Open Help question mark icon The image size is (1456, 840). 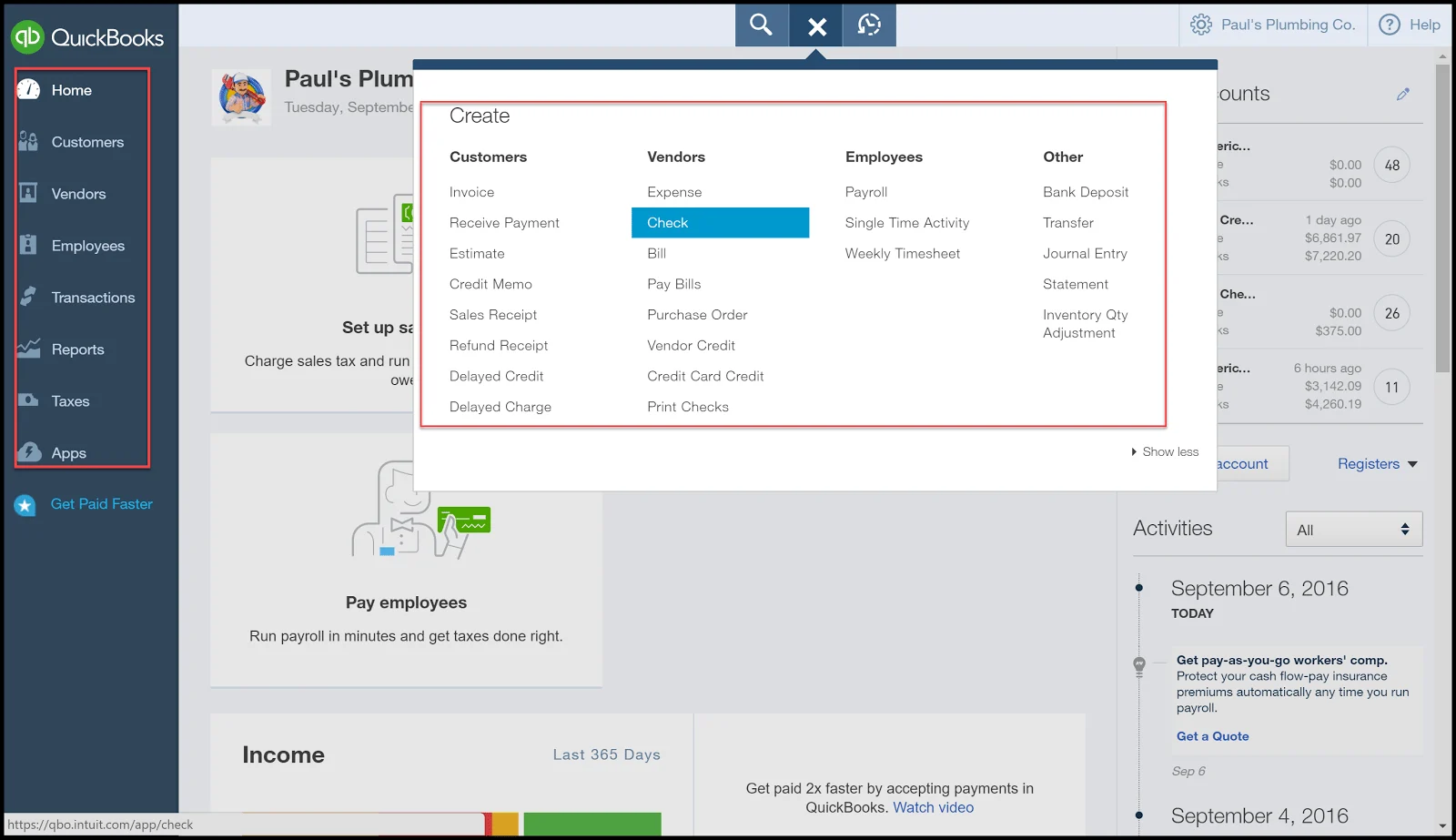point(1390,25)
